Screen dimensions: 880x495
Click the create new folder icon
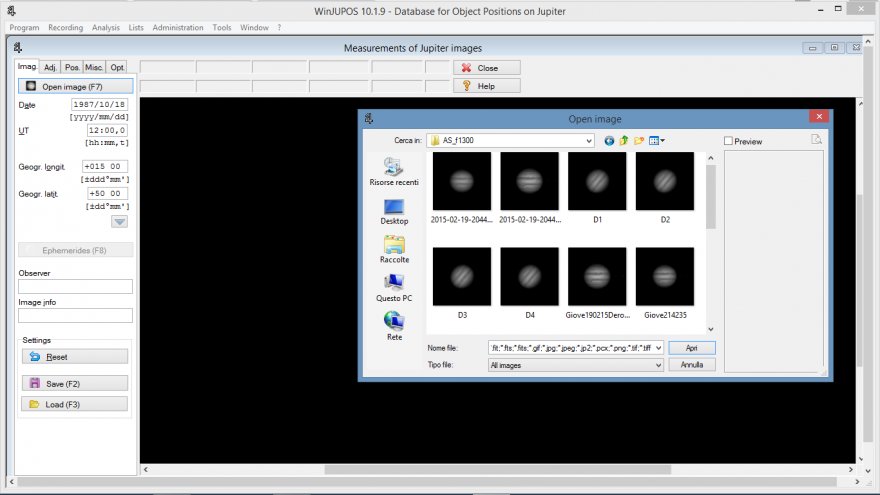(639, 141)
